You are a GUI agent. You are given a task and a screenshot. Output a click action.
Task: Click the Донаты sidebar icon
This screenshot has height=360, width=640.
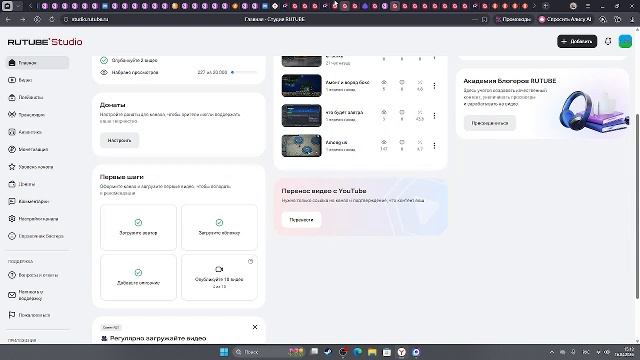click(12, 184)
